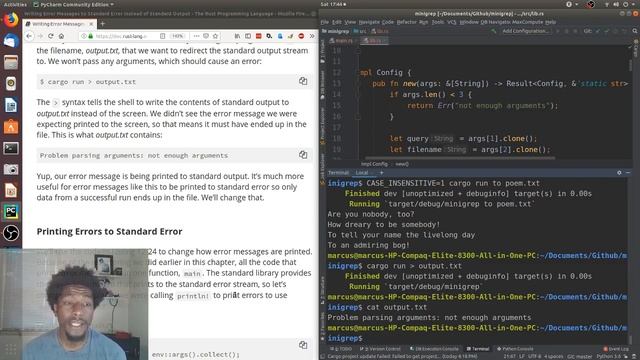This screenshot has height=360, width=640.
Task: Expand the Firefox toolbar overflow chevron
Action: 312,36
